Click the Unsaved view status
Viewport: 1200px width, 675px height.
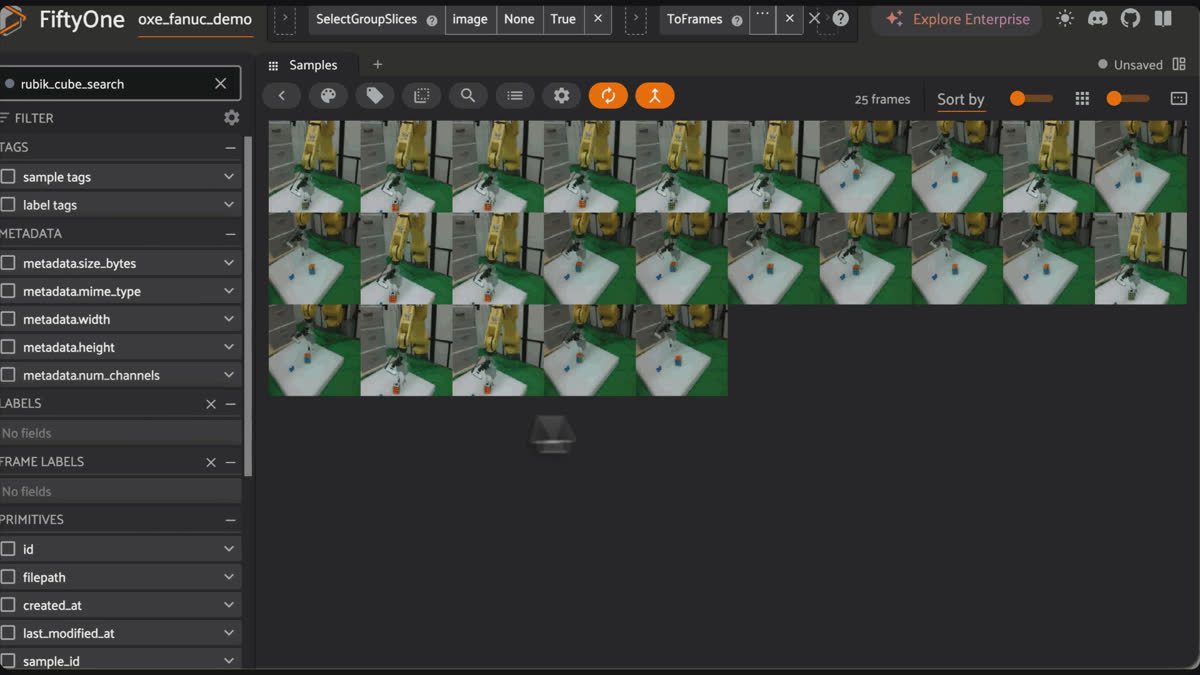(x=1130, y=65)
